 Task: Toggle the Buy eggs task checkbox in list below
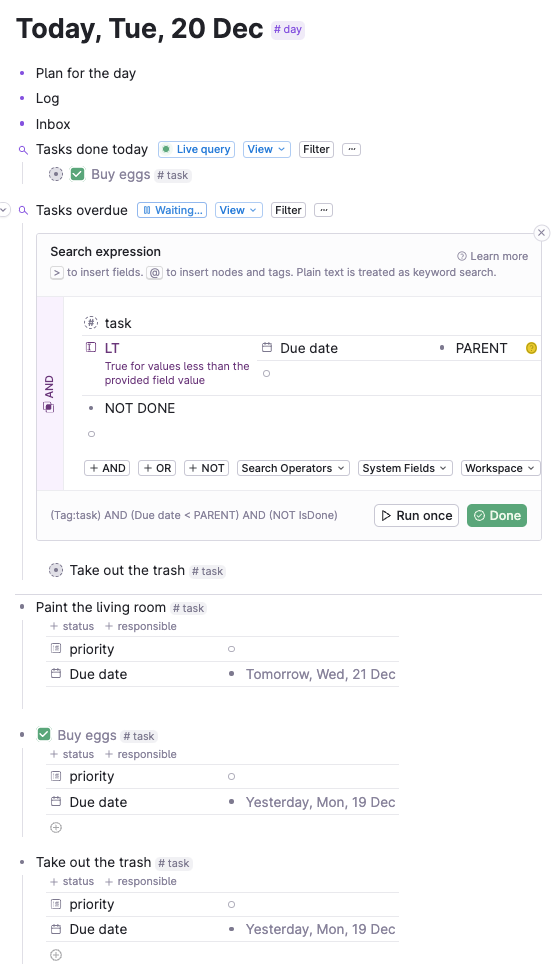tap(44, 735)
